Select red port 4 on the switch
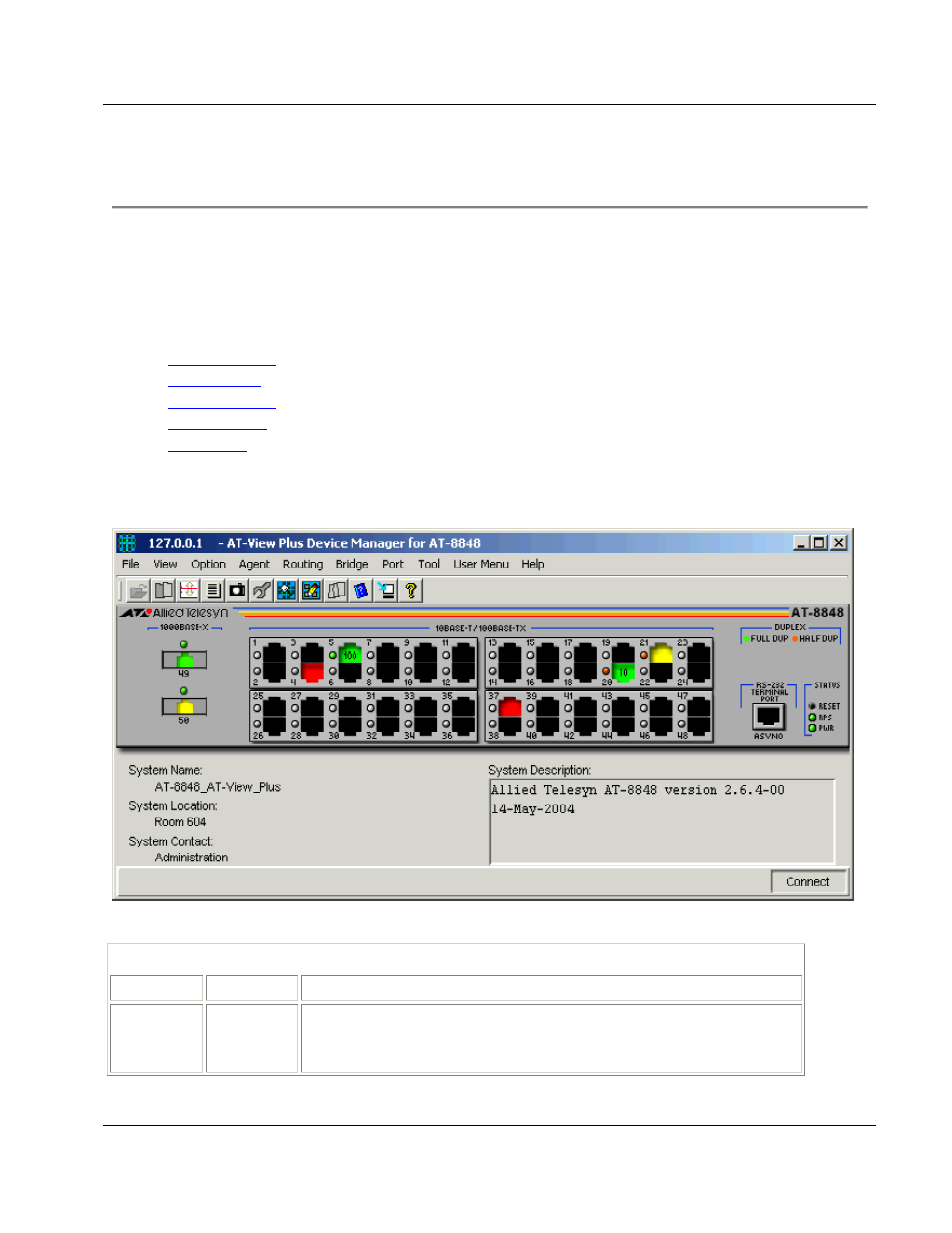The height and width of the screenshot is (1233, 952). tap(312, 671)
